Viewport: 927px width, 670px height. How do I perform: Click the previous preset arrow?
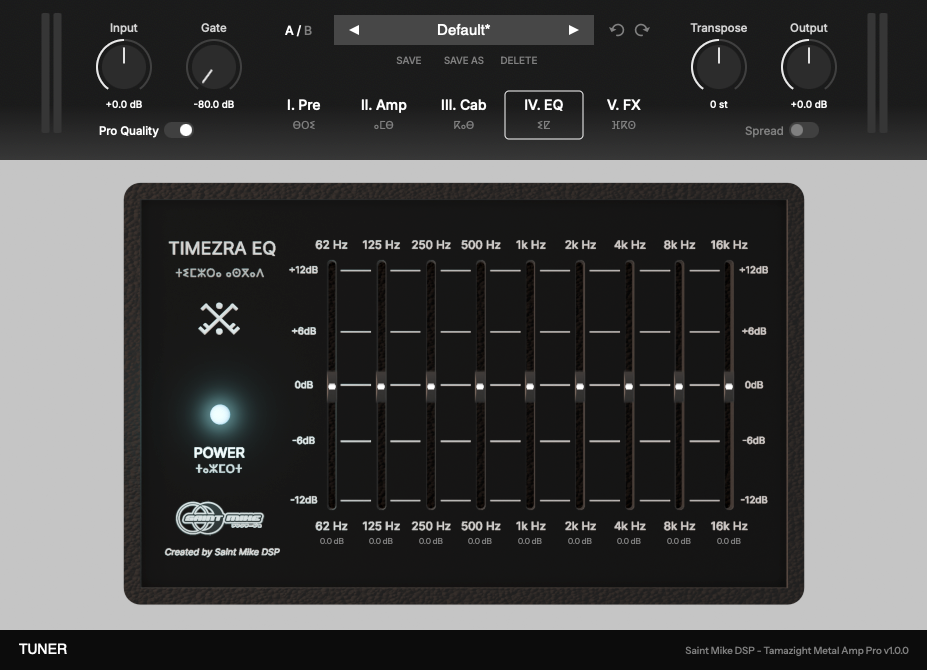[x=355, y=30]
